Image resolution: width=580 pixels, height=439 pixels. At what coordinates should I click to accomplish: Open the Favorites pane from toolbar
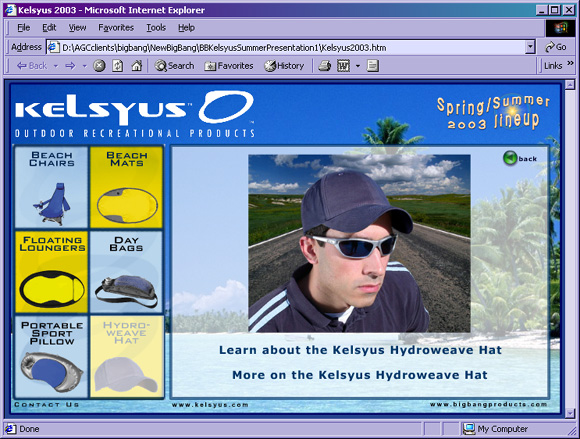point(229,66)
